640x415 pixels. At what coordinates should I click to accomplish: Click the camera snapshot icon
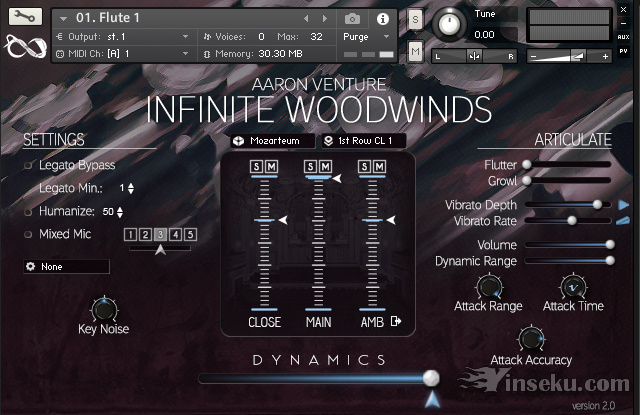[352, 18]
